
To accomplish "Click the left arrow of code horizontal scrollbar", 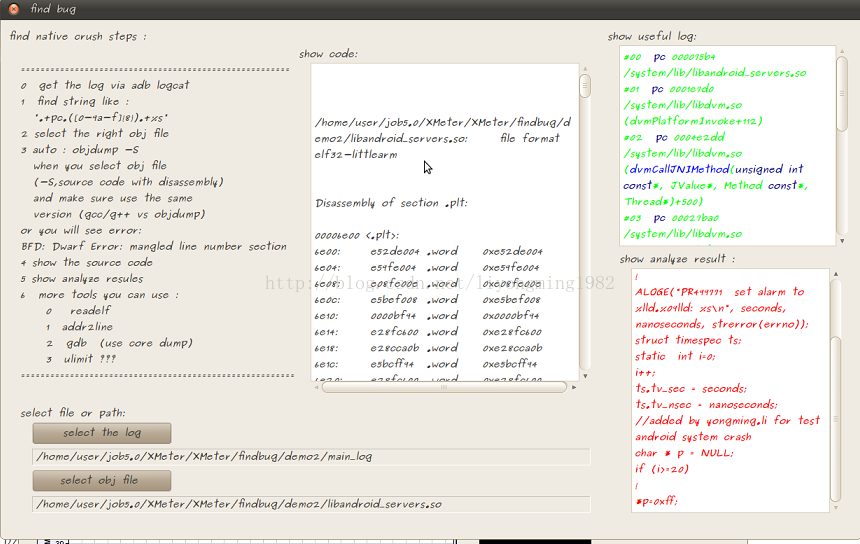I will tap(316, 387).
